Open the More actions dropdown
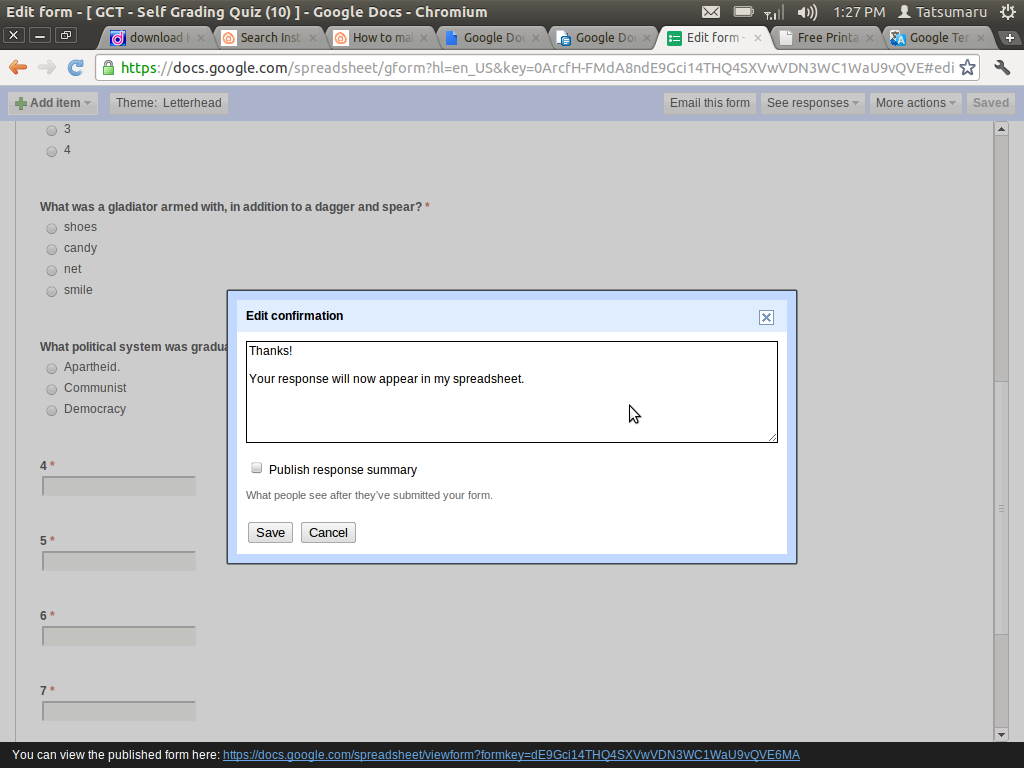This screenshot has width=1024, height=768. (914, 102)
